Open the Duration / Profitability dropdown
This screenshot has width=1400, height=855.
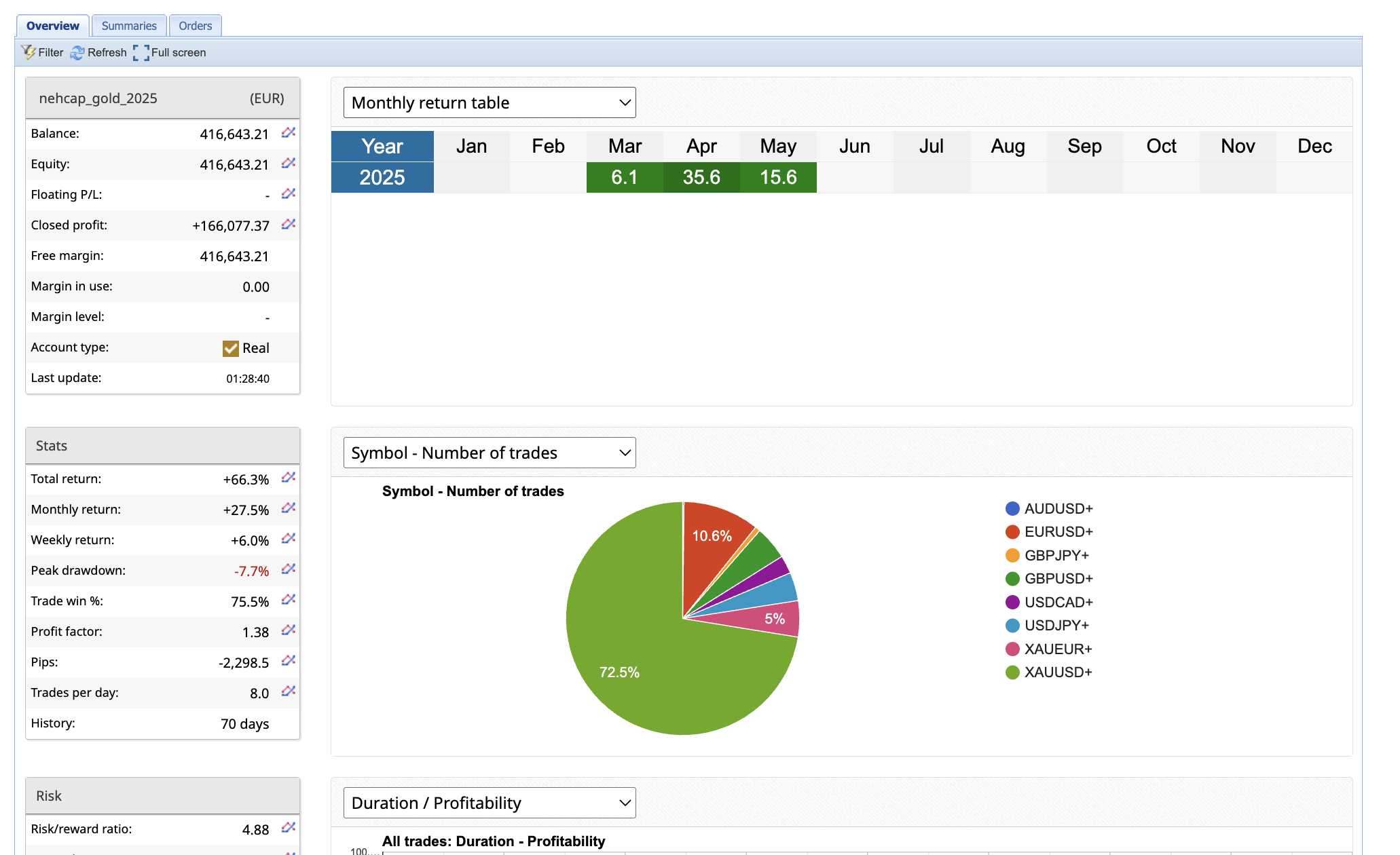(490, 803)
